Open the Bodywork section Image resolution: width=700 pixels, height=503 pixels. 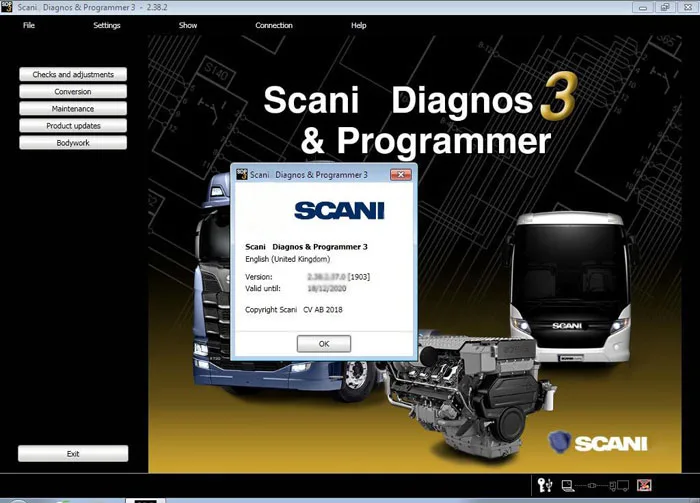73,143
